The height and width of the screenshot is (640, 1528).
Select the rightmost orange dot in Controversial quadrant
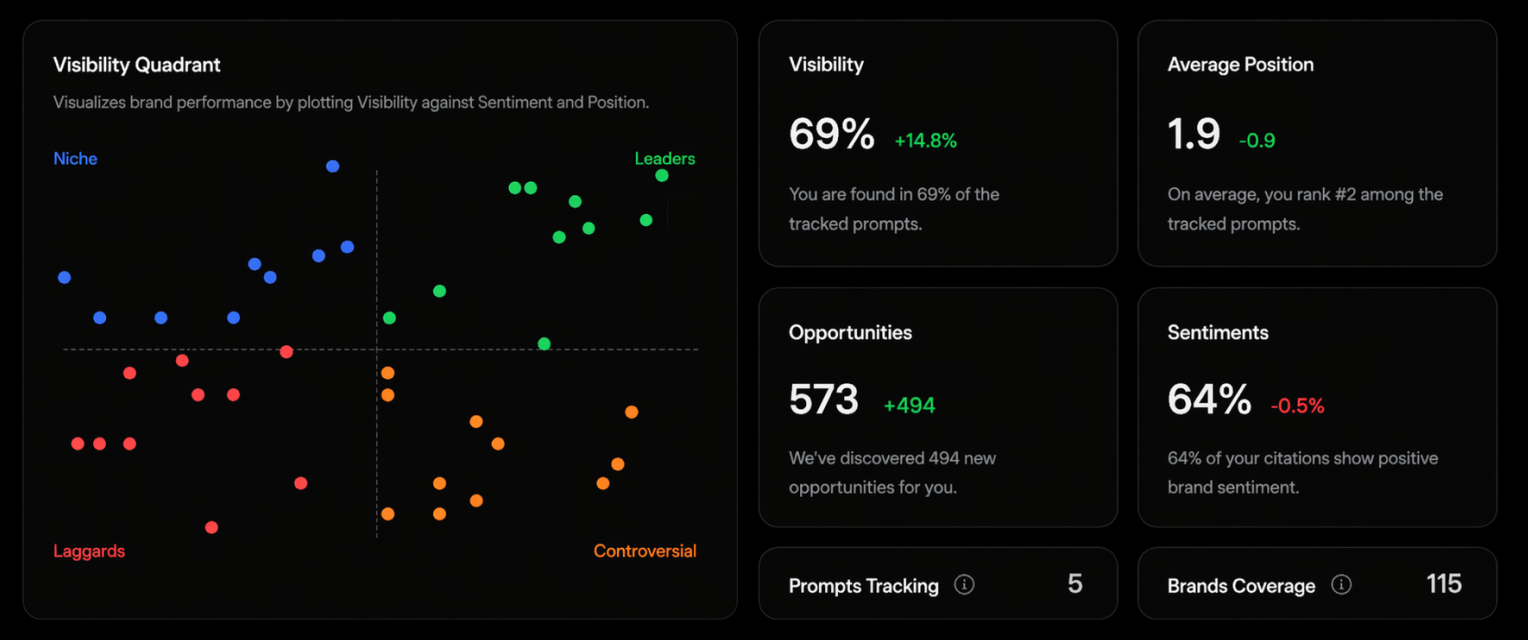632,411
